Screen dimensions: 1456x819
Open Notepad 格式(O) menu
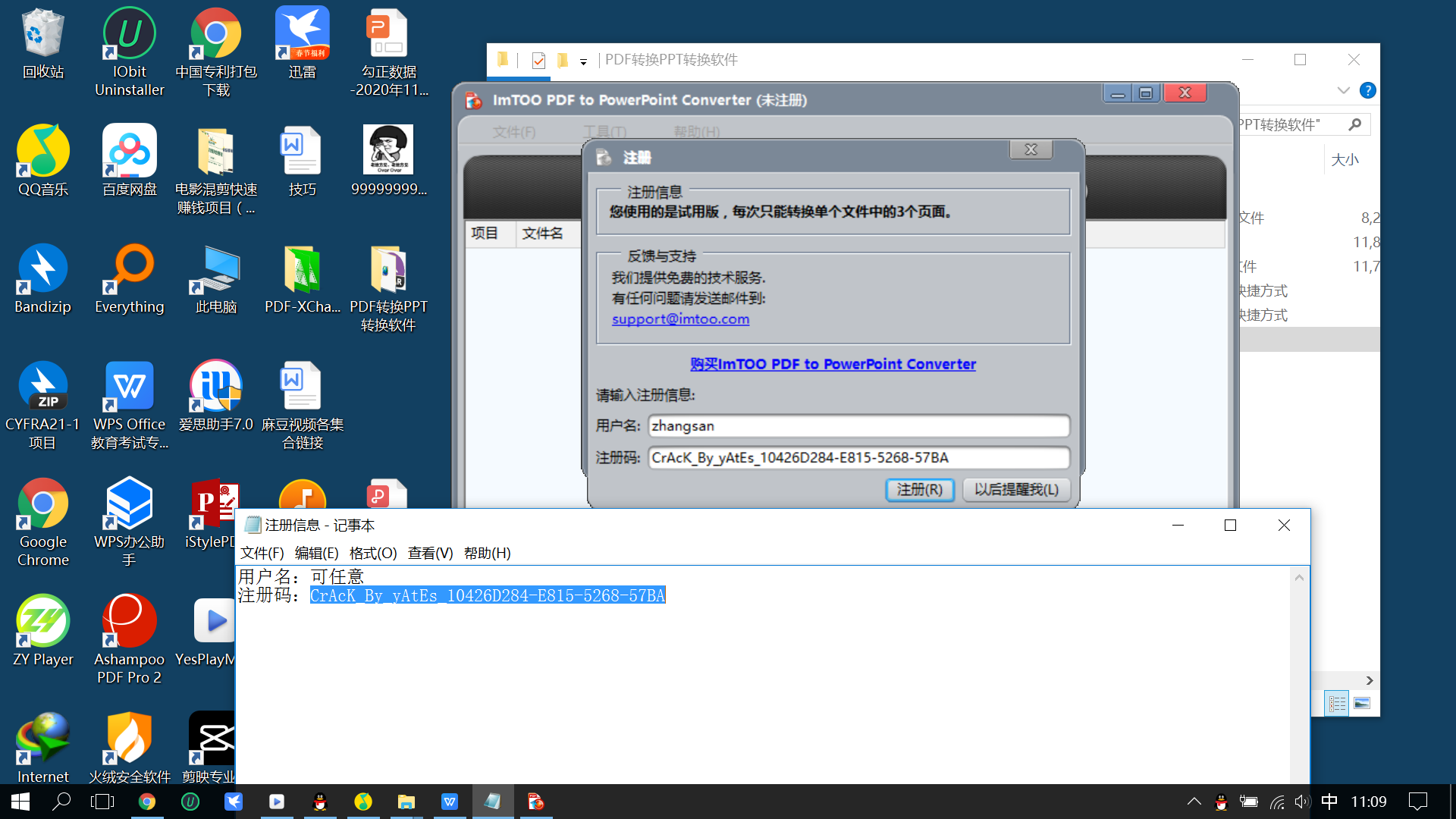(372, 553)
